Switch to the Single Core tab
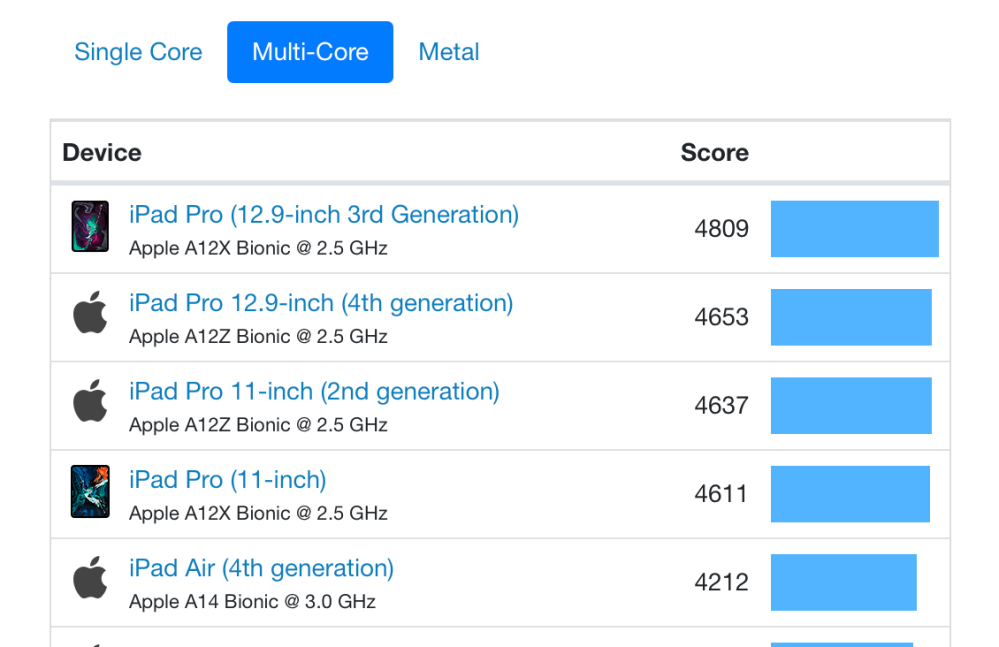 coord(138,52)
